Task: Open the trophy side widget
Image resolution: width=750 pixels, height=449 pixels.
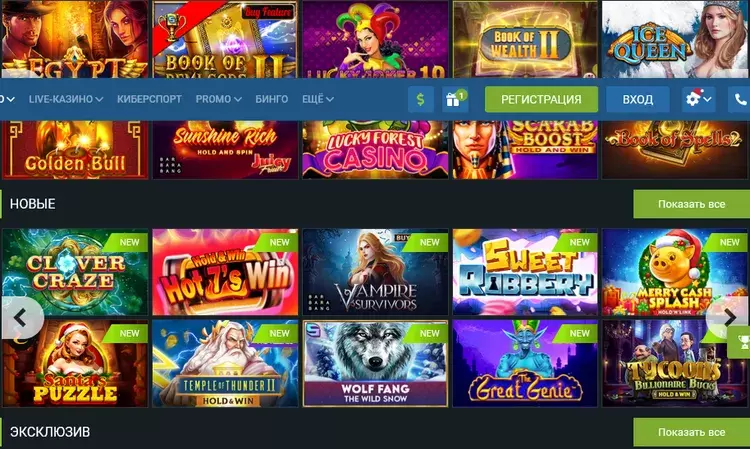Action: point(739,341)
